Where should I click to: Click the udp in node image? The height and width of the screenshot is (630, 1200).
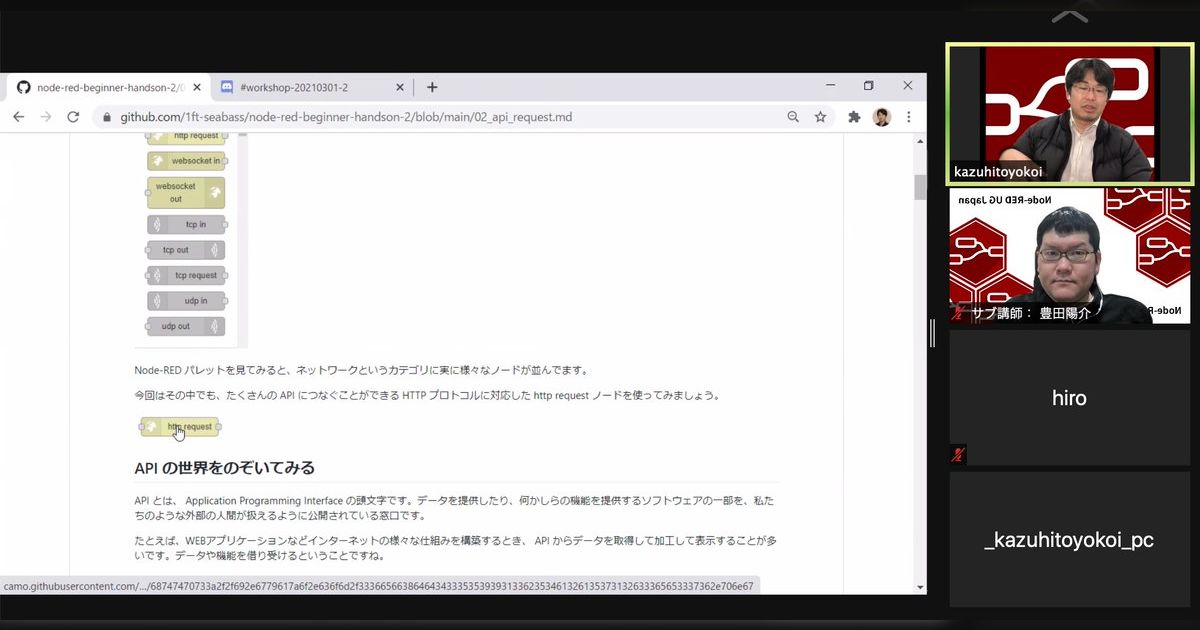coord(186,300)
